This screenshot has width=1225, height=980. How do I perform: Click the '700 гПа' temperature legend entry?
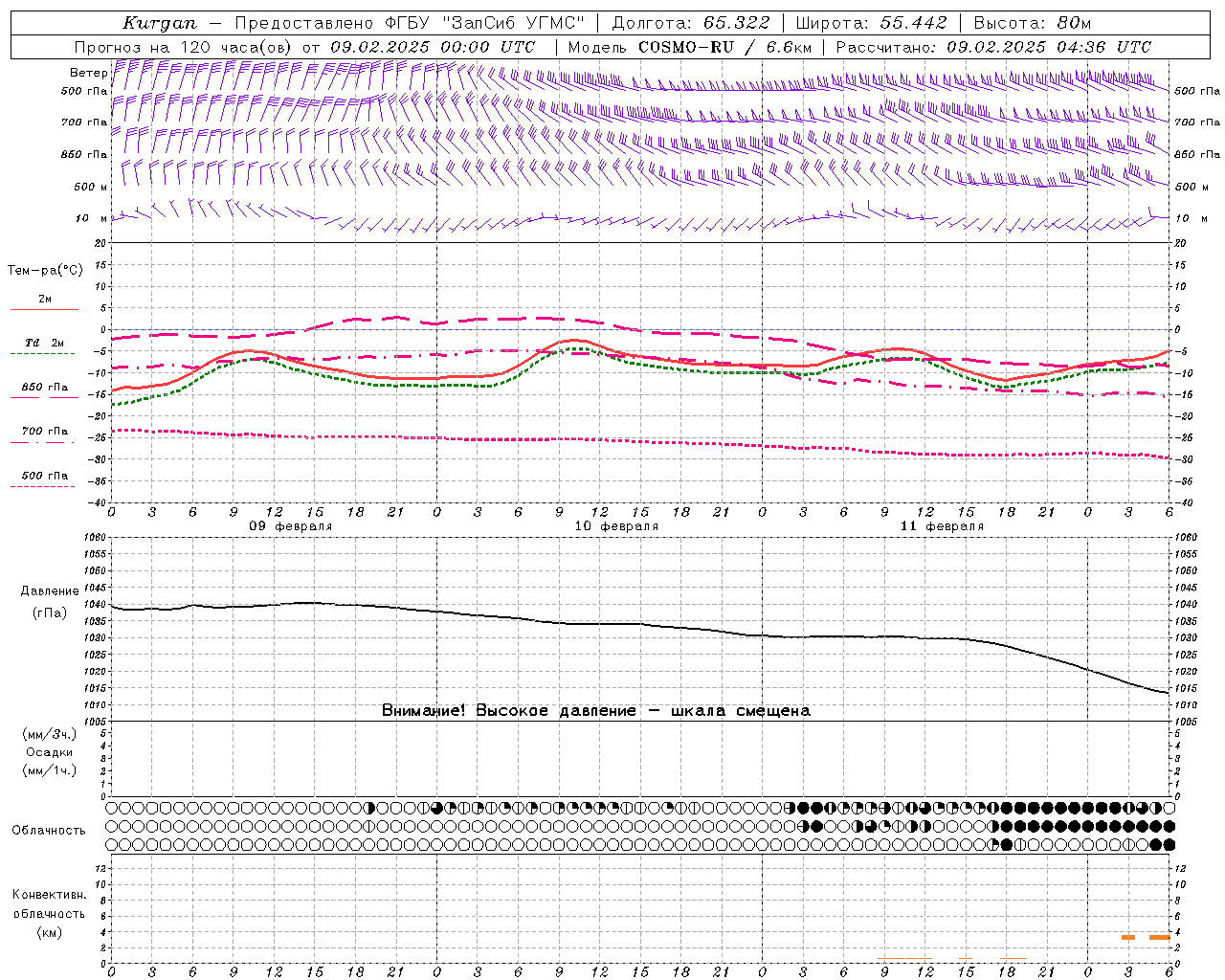(x=44, y=432)
